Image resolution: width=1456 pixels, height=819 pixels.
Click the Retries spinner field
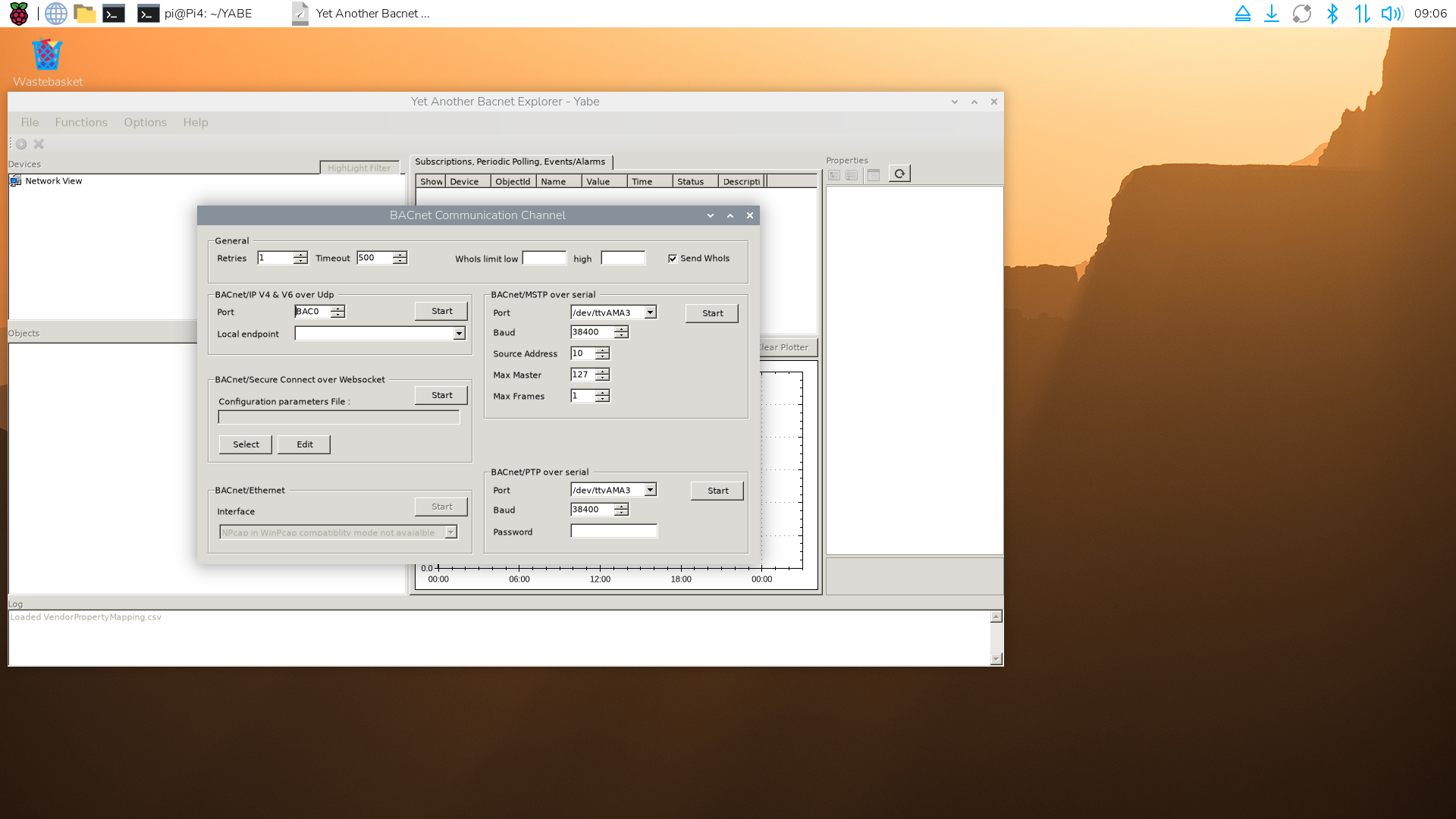pos(282,258)
